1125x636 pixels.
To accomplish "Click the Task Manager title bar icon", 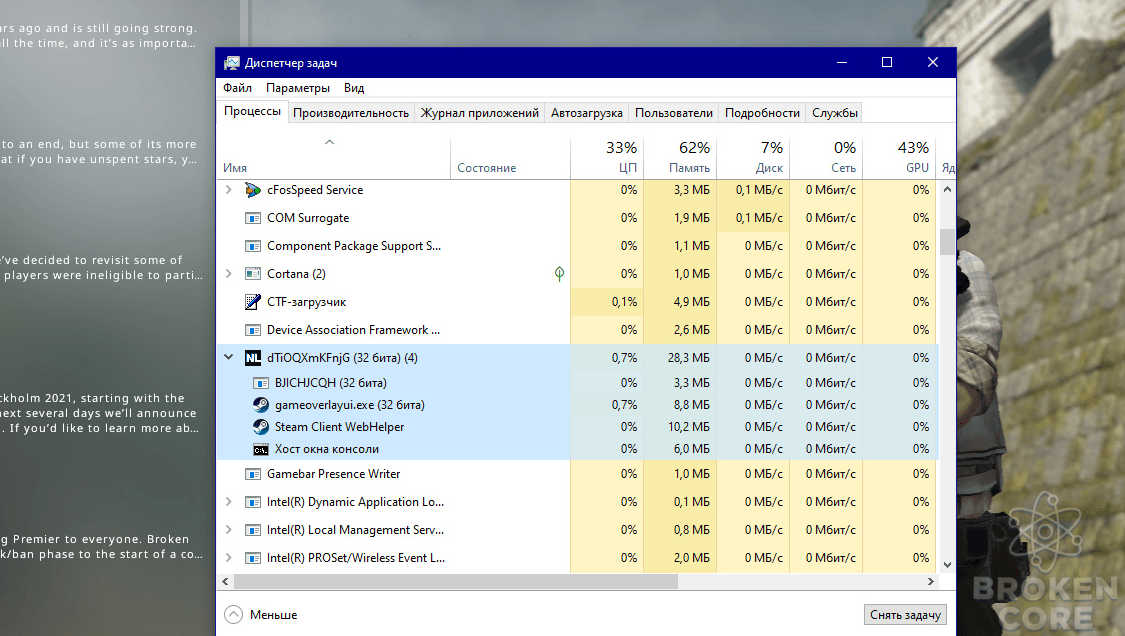I will coord(231,63).
